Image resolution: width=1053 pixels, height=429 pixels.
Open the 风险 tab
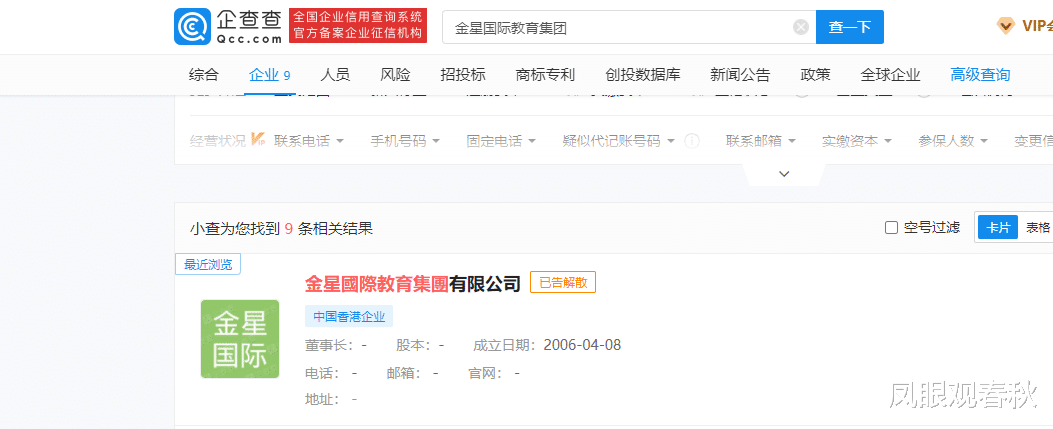(395, 75)
